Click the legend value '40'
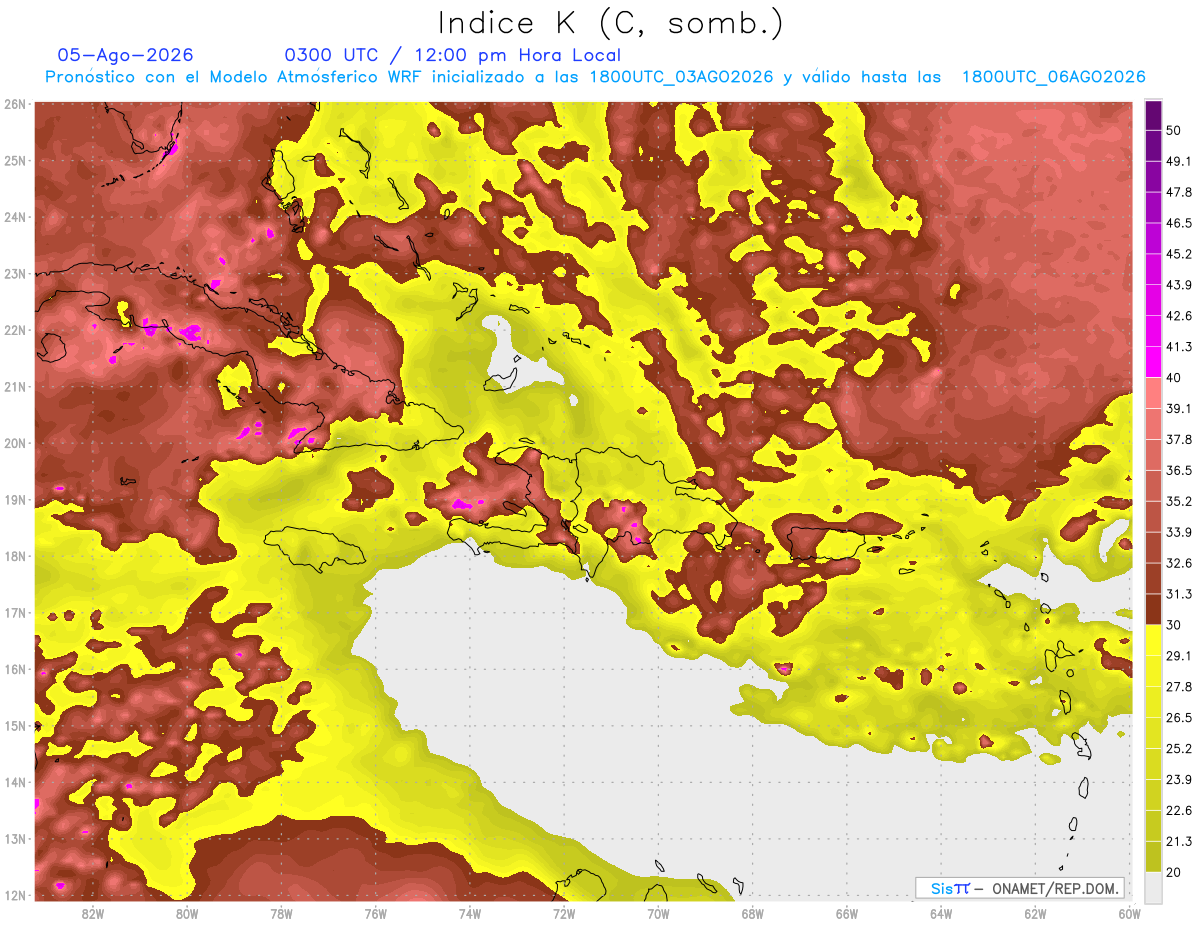 coord(1176,377)
